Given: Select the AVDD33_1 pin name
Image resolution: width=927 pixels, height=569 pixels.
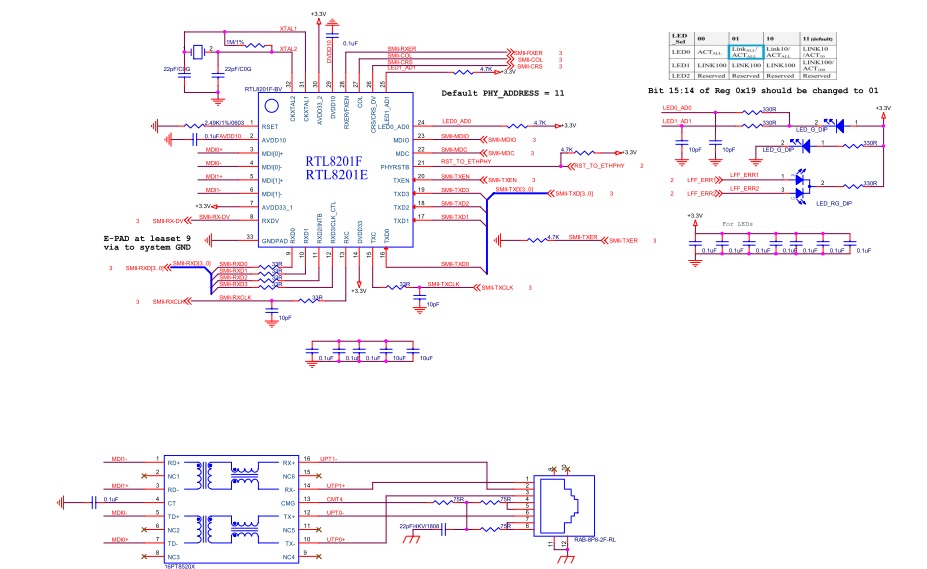Looking at the screenshot, I should (277, 208).
